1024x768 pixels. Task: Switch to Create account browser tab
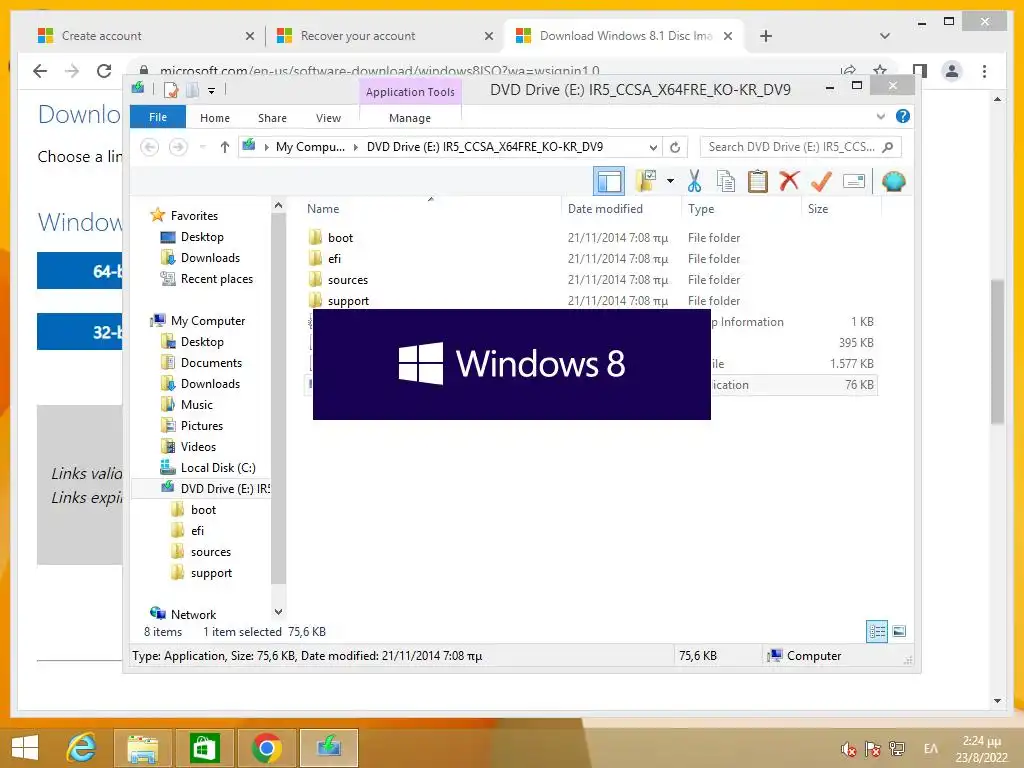pos(101,36)
